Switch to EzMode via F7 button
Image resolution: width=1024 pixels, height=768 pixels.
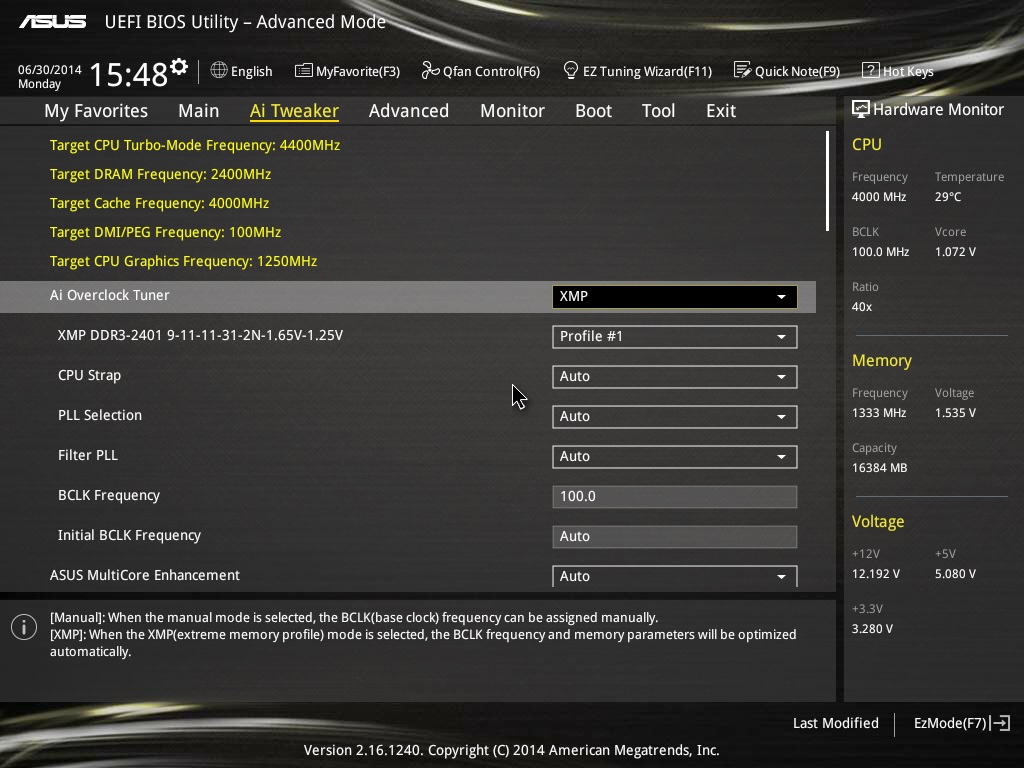click(x=961, y=723)
